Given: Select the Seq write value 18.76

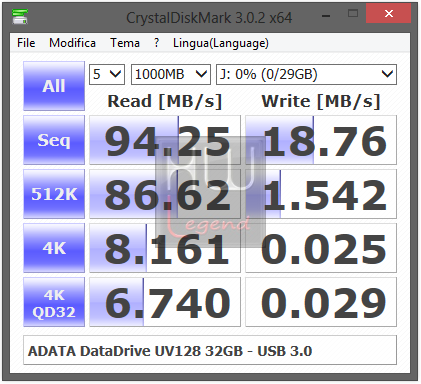Looking at the screenshot, I should pos(321,140).
